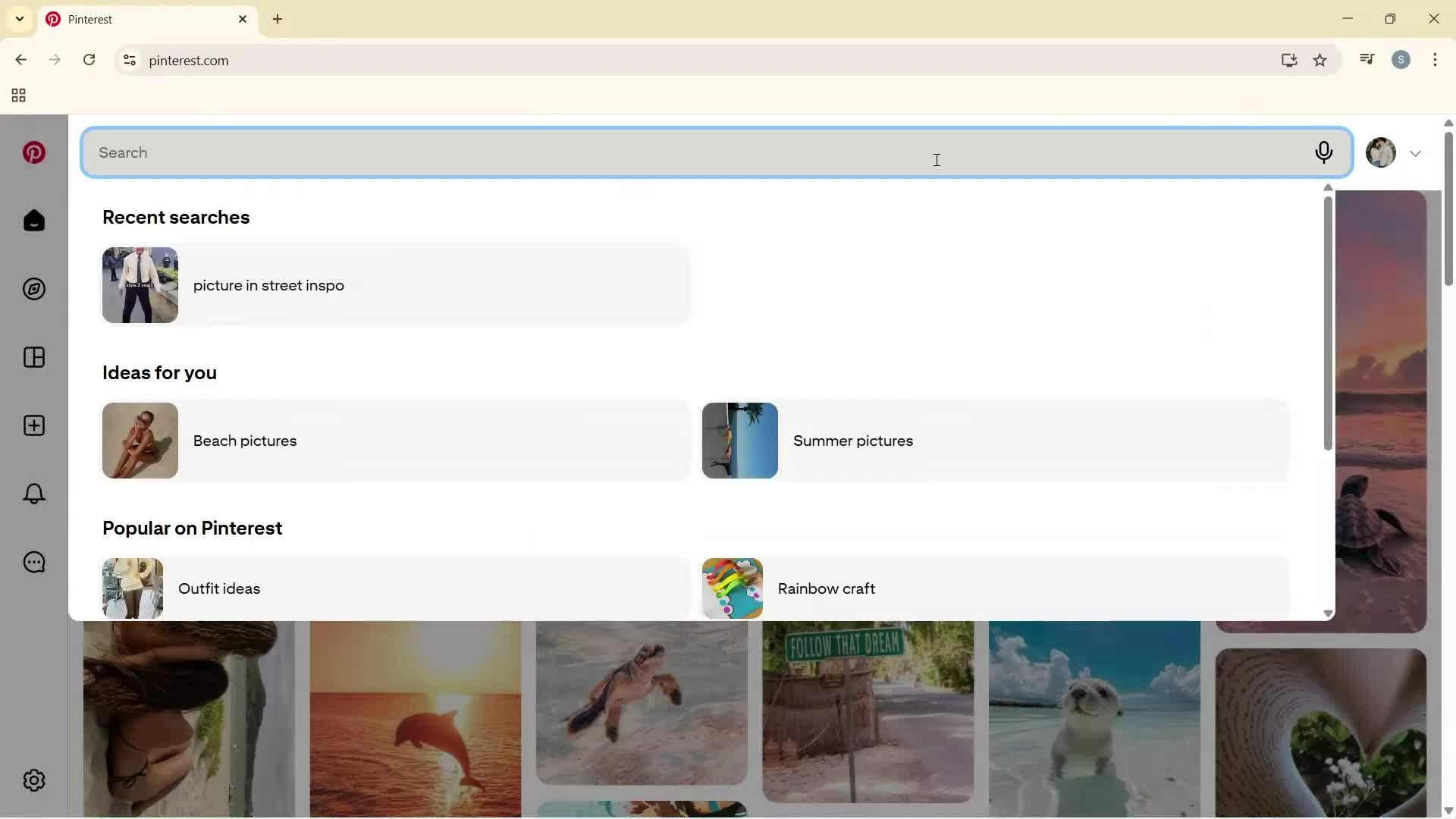Click the Install Pinterest app icon in address bar

pos(1289,60)
